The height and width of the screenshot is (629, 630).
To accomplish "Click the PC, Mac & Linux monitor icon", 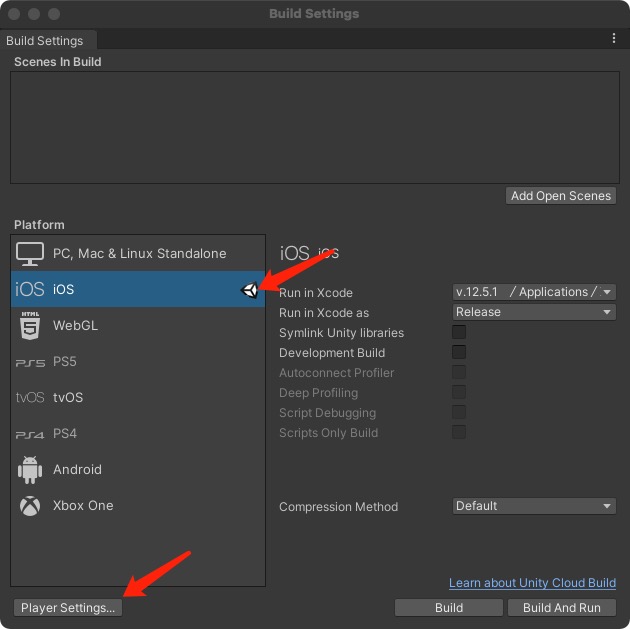I will point(30,254).
